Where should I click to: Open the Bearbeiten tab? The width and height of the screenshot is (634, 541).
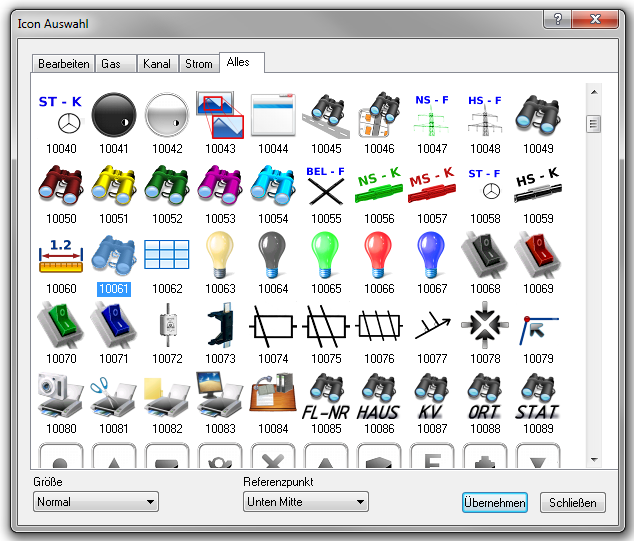click(x=63, y=64)
